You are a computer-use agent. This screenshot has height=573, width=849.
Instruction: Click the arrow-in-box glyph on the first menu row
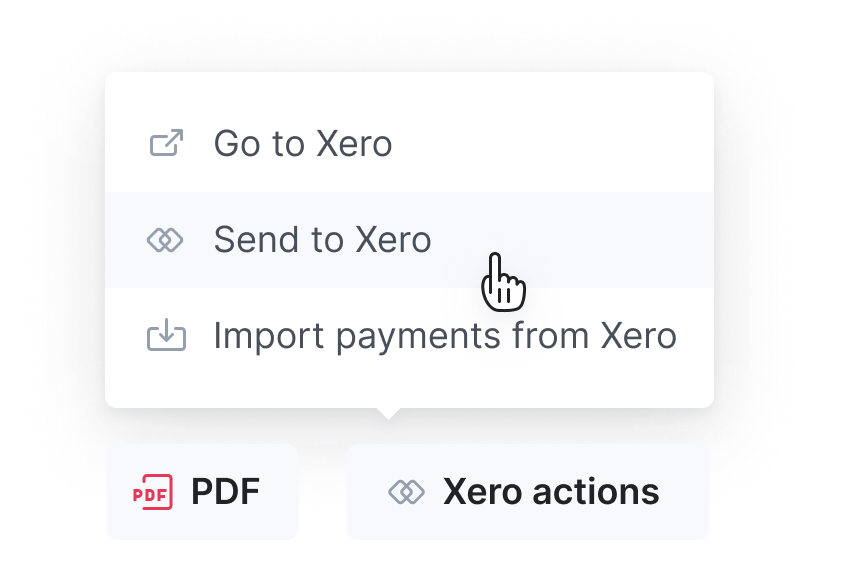pos(166,142)
